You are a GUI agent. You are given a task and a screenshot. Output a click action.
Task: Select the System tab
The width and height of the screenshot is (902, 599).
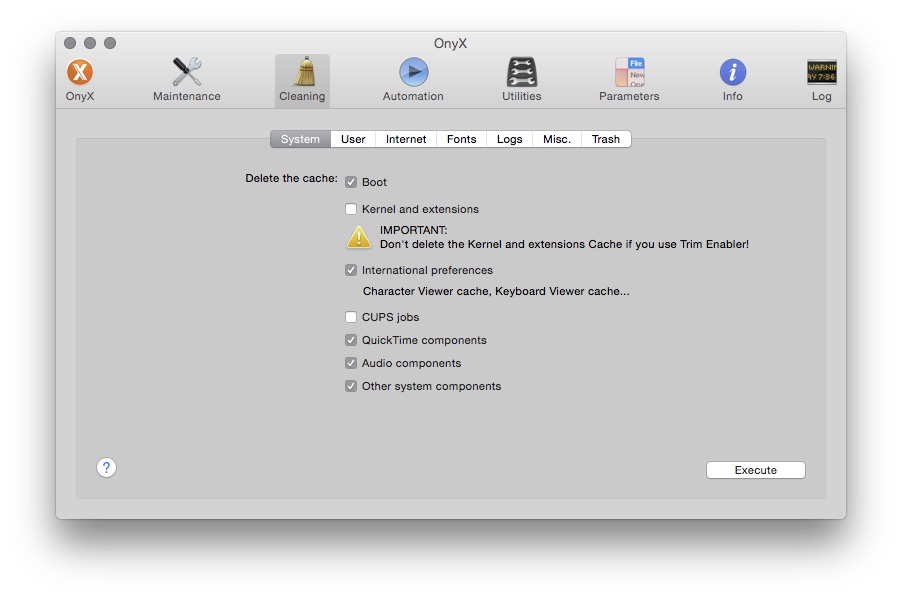tap(300, 139)
